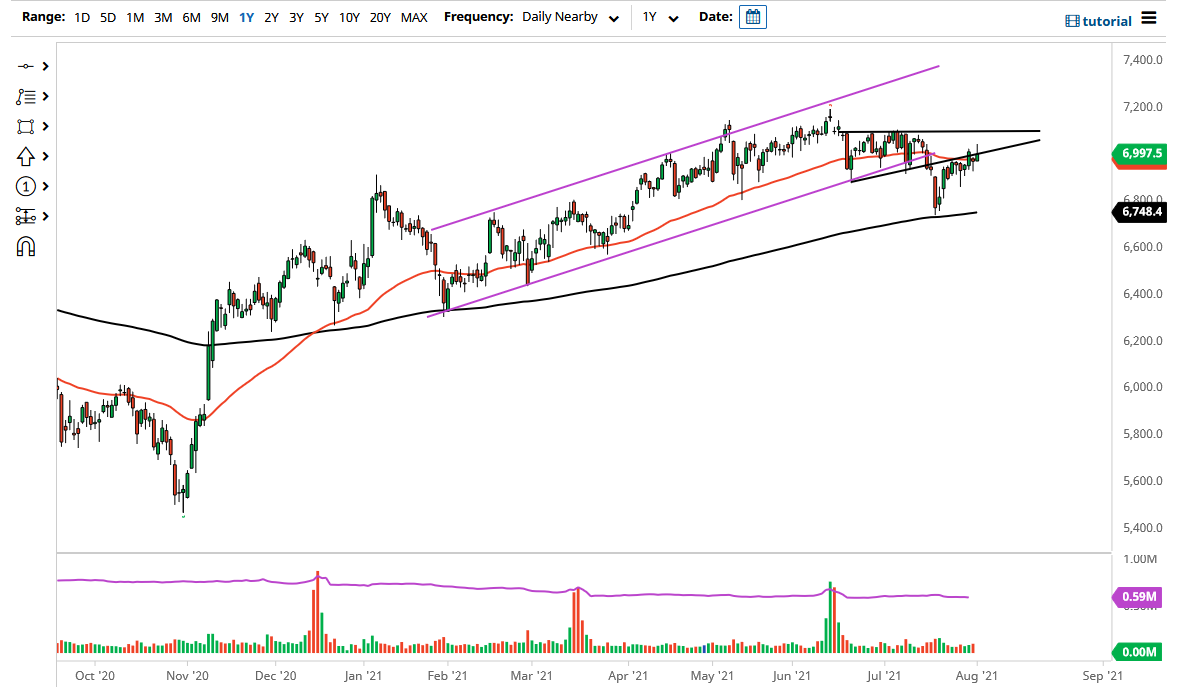
Task: Click the black 6,748.4 moving average label
Action: 1139,212
